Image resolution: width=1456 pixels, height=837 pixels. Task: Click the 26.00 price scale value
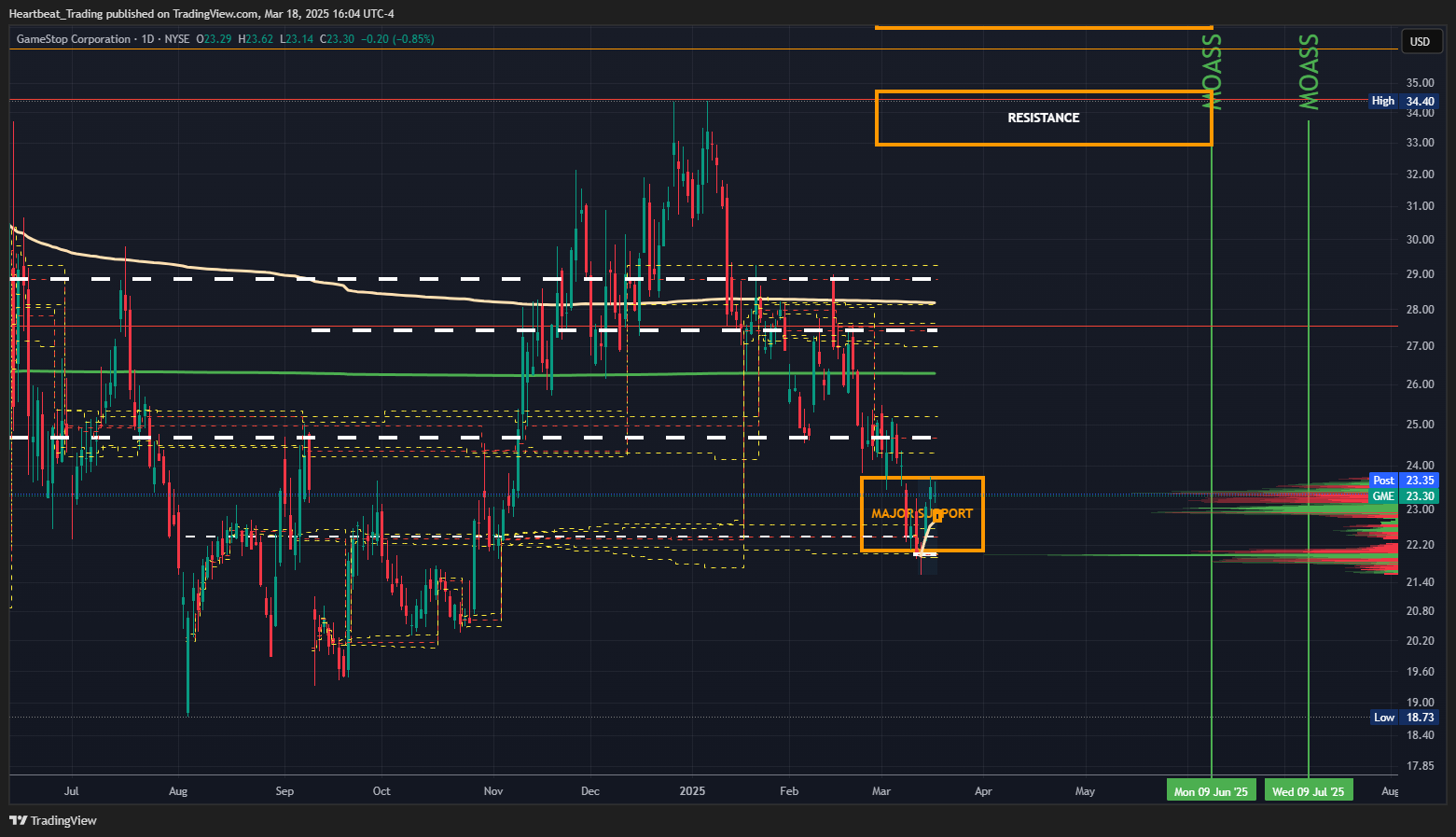pos(1420,384)
